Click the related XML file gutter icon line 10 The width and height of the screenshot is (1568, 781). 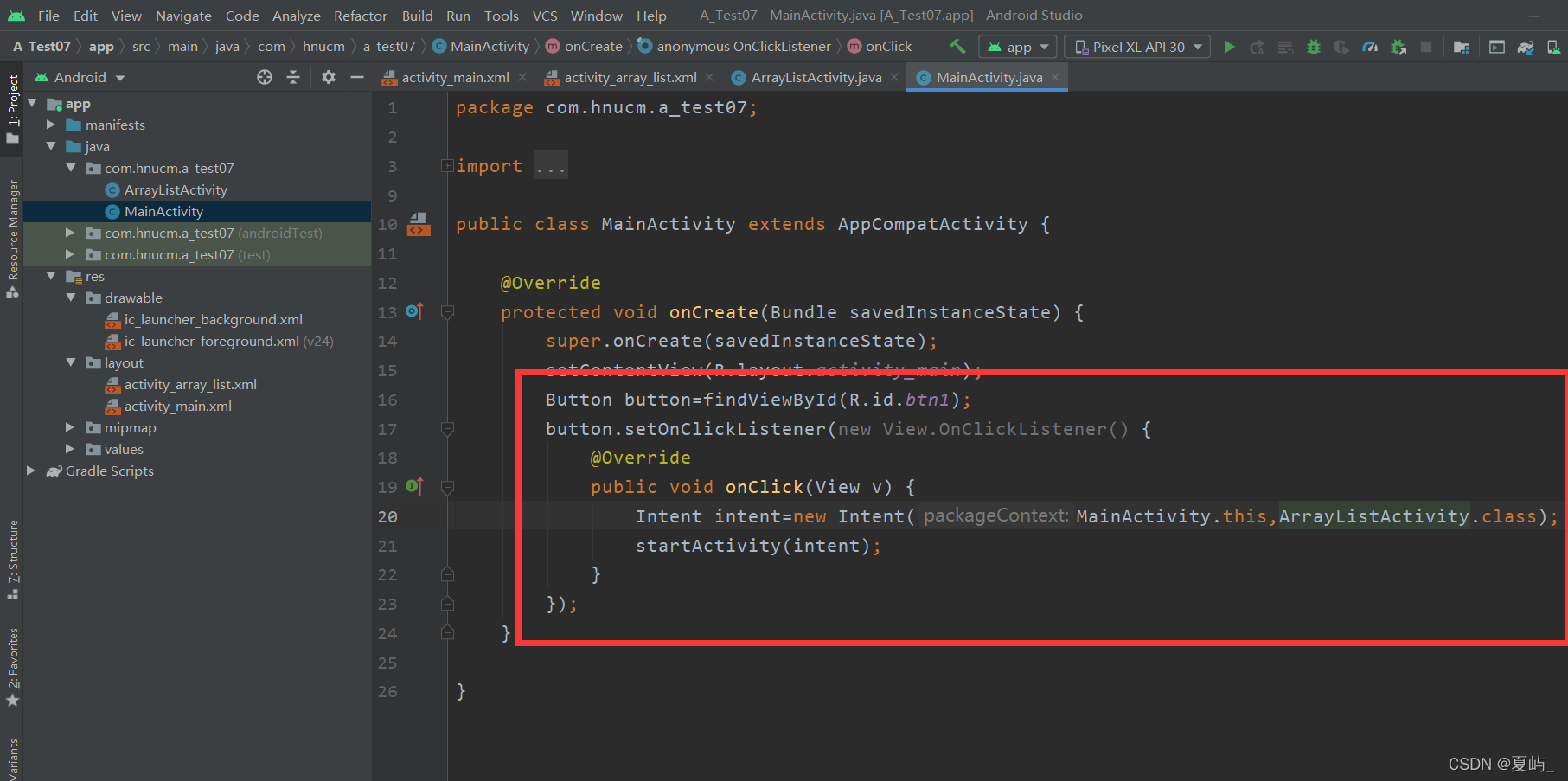coord(419,224)
